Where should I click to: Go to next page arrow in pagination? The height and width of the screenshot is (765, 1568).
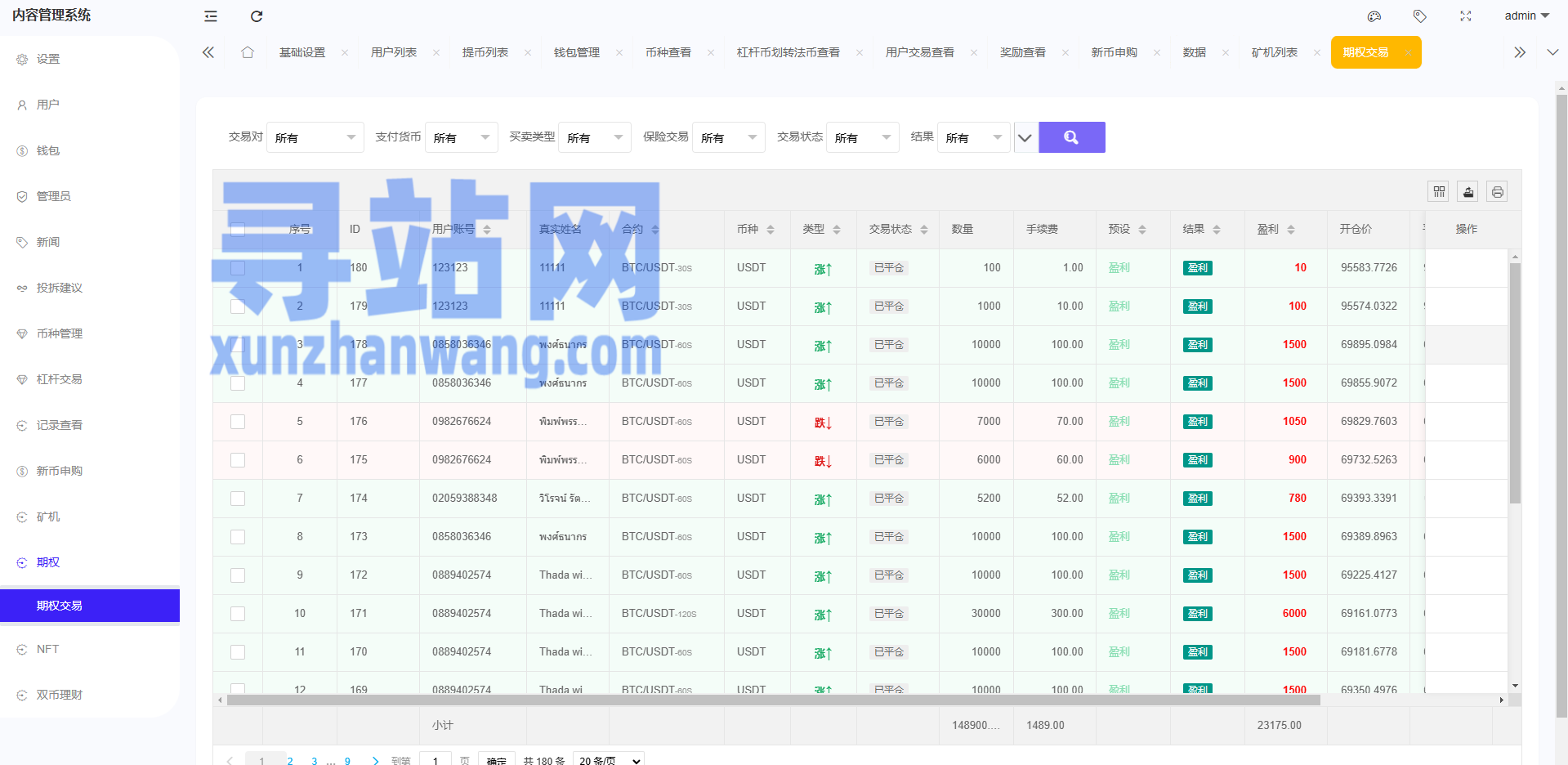(376, 760)
